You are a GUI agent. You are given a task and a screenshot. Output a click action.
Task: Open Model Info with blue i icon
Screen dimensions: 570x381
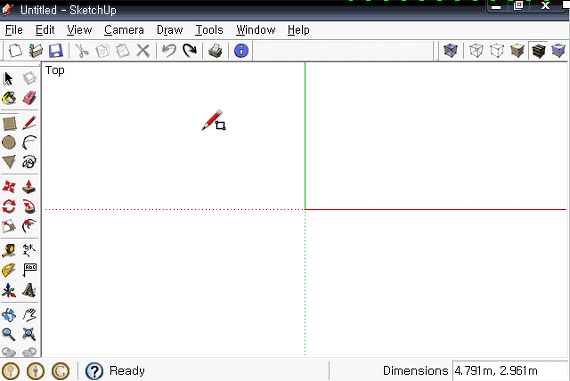point(241,51)
